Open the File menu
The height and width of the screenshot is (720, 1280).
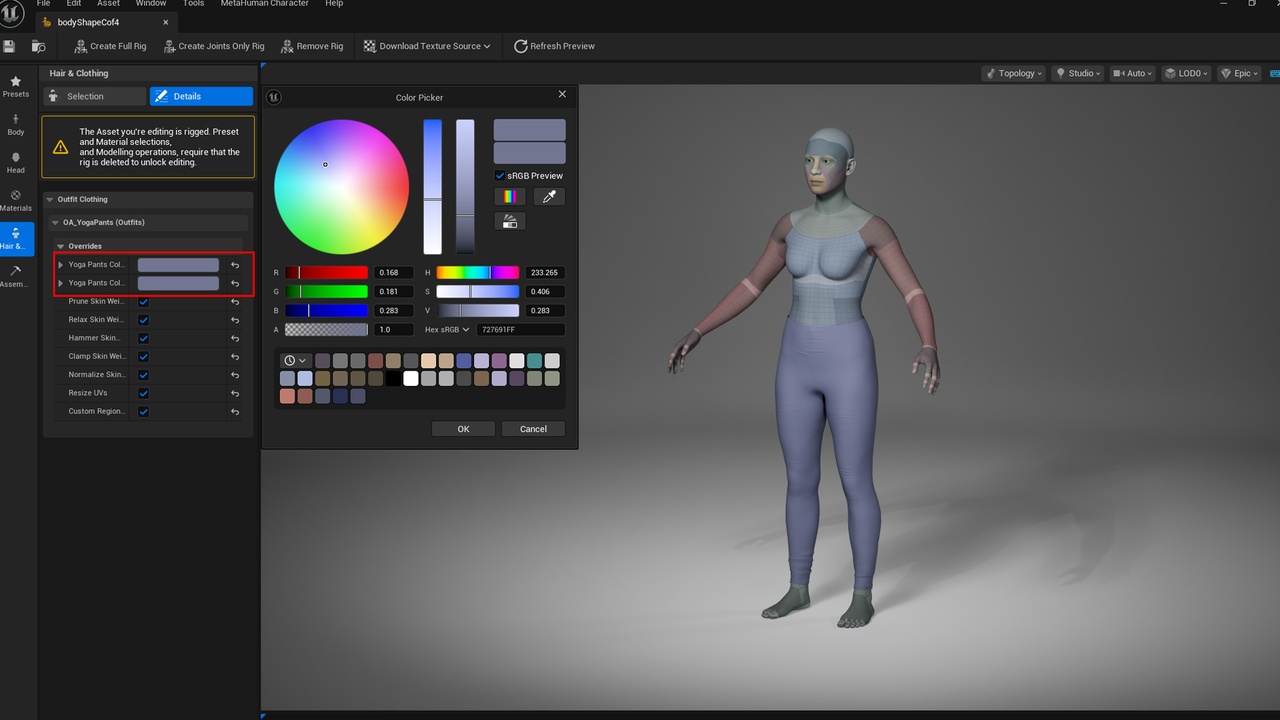(x=44, y=3)
